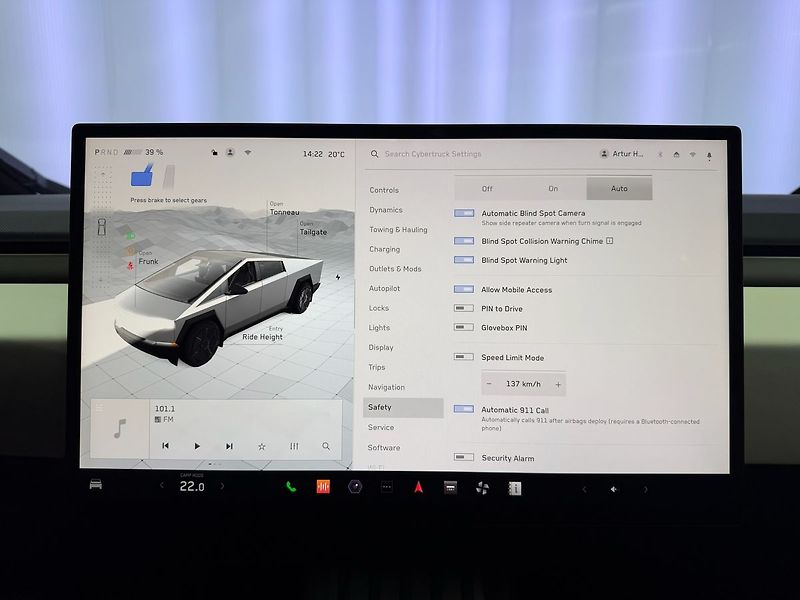Increase speed limit with plus button
Image resolution: width=800 pixels, height=600 pixels.
coord(558,385)
